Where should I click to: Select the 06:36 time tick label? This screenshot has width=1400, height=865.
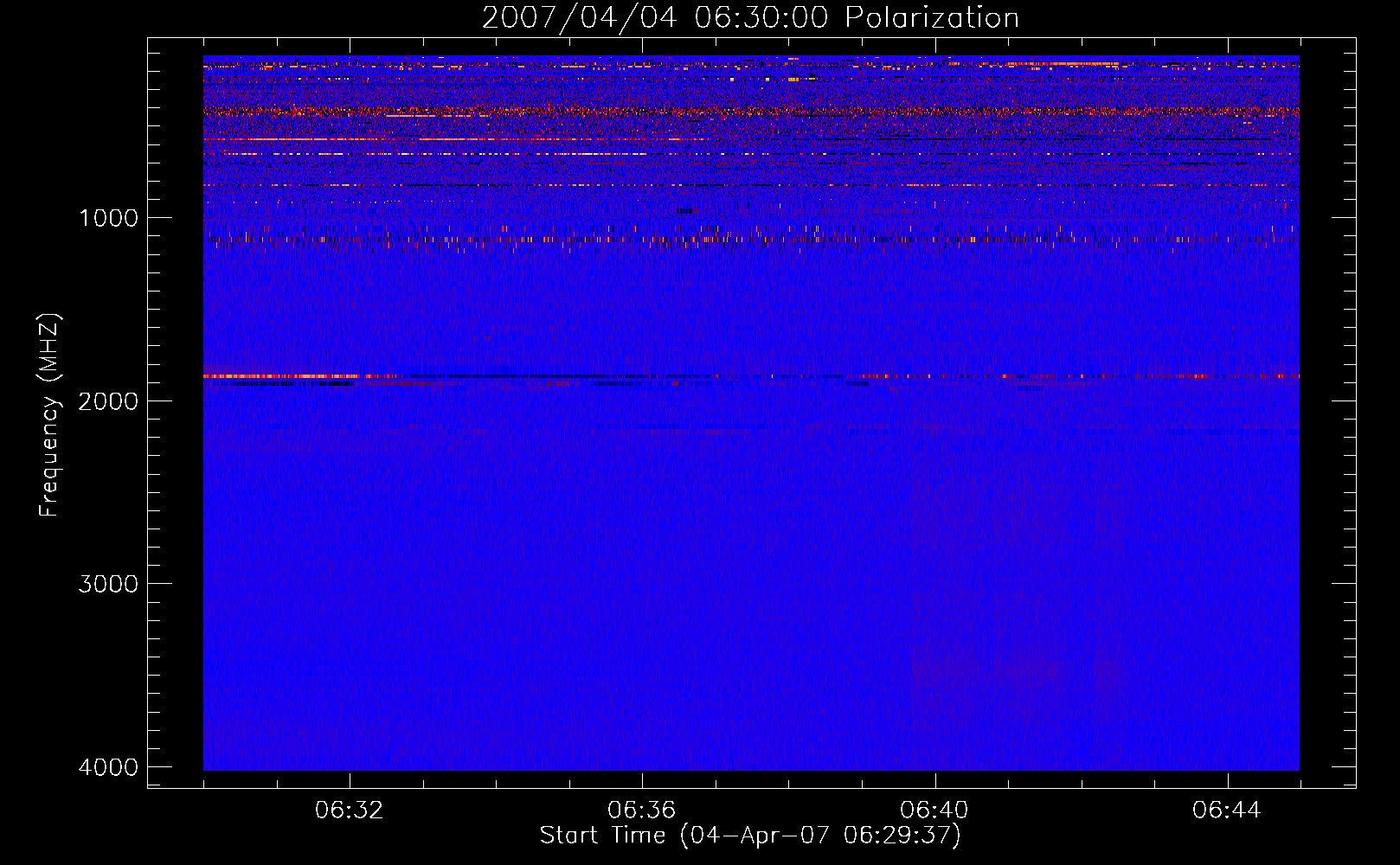tap(642, 811)
